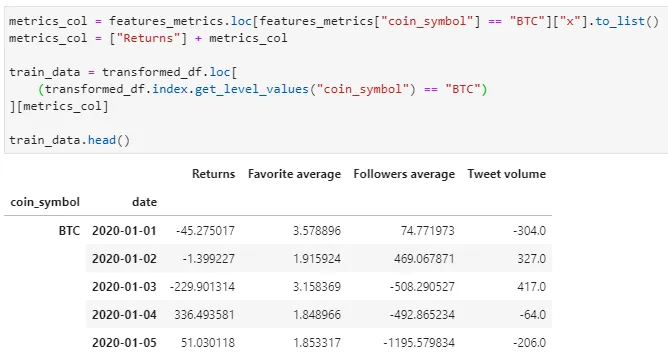
Task: Select the BTC index cell
Action: click(69, 231)
